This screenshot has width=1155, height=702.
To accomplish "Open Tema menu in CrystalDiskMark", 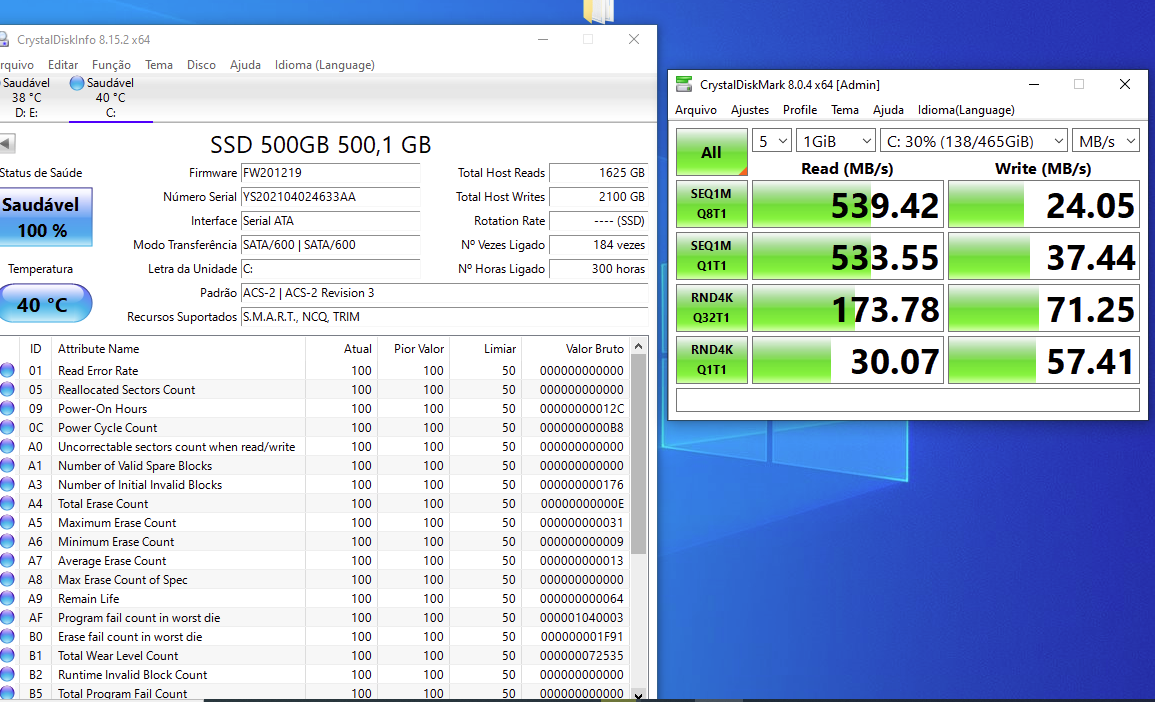I will (x=845, y=110).
